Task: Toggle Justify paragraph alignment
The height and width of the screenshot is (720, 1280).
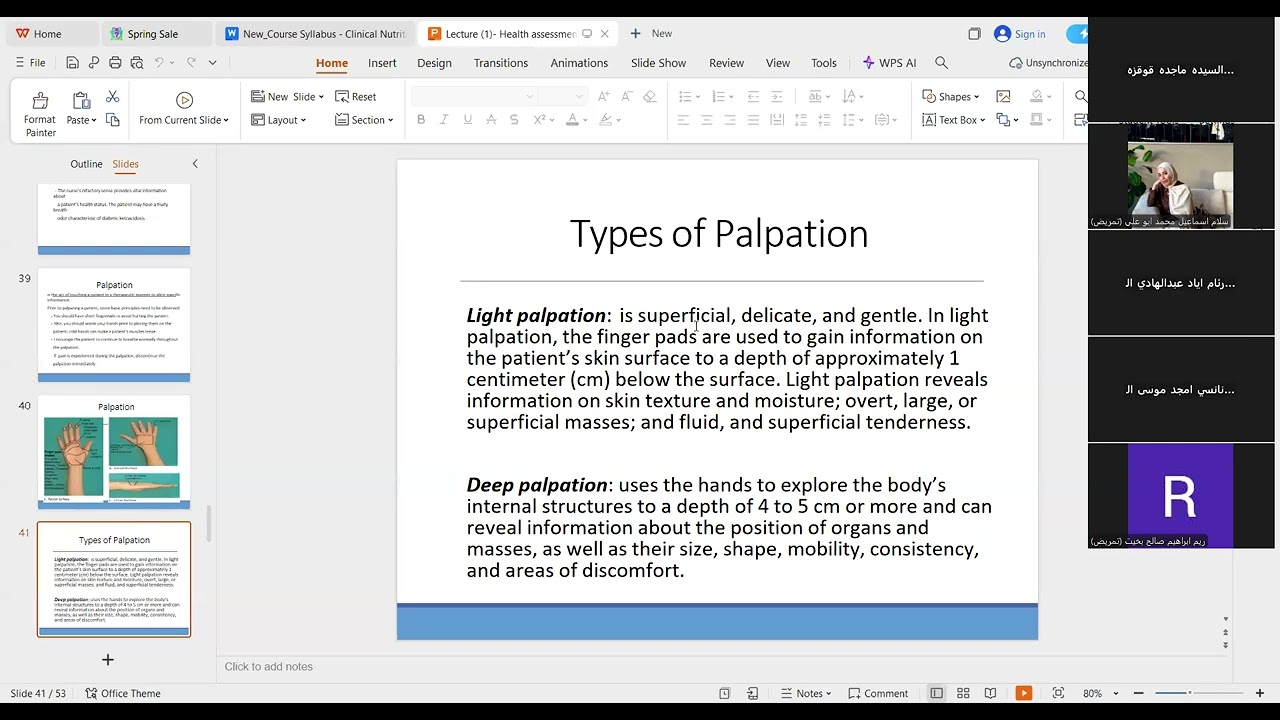Action: [x=753, y=120]
